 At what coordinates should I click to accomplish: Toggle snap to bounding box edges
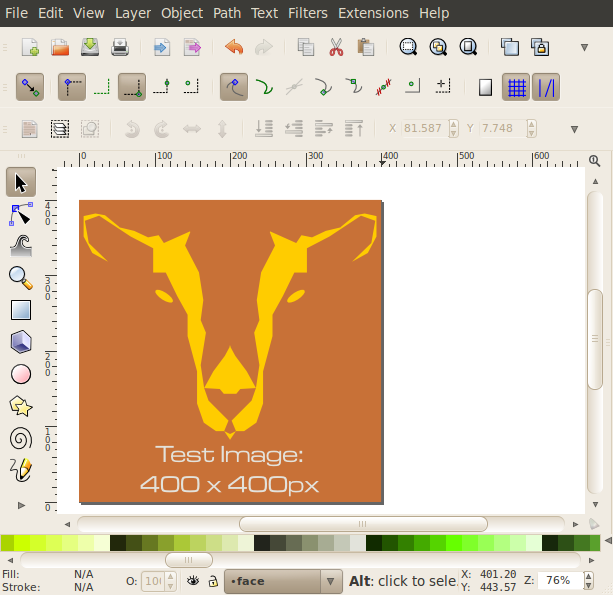102,87
